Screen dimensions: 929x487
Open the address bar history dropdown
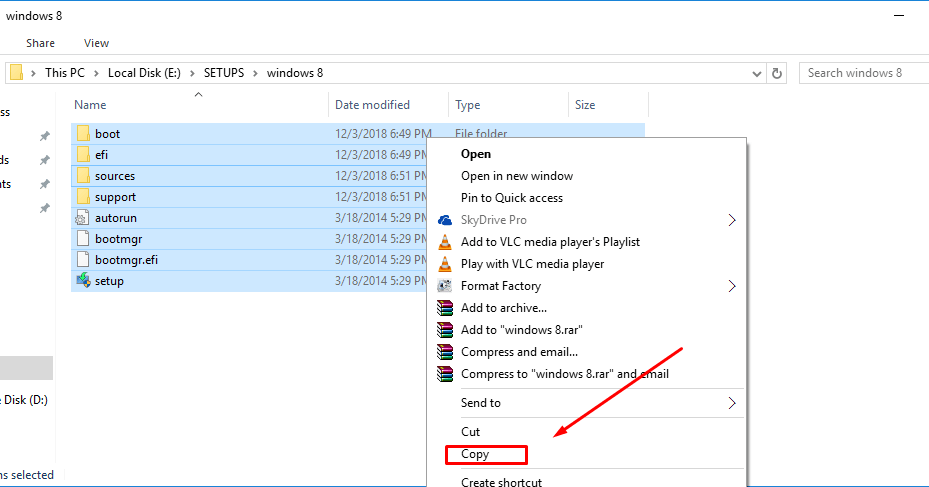[x=756, y=73]
